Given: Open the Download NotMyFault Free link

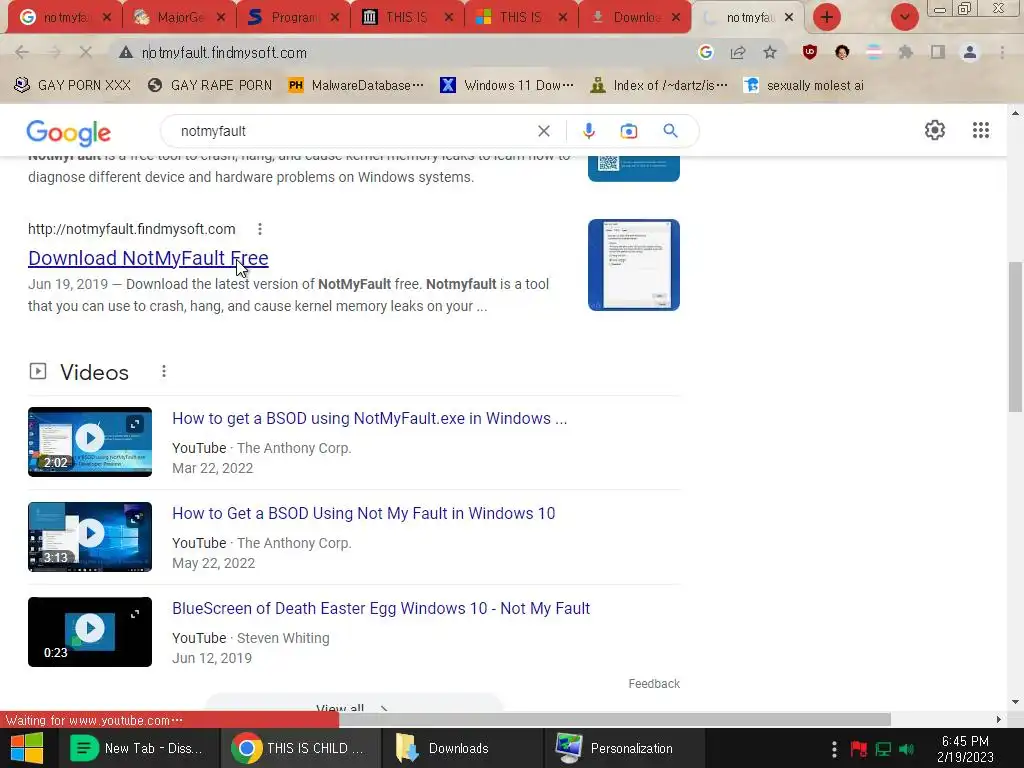Looking at the screenshot, I should 148,258.
